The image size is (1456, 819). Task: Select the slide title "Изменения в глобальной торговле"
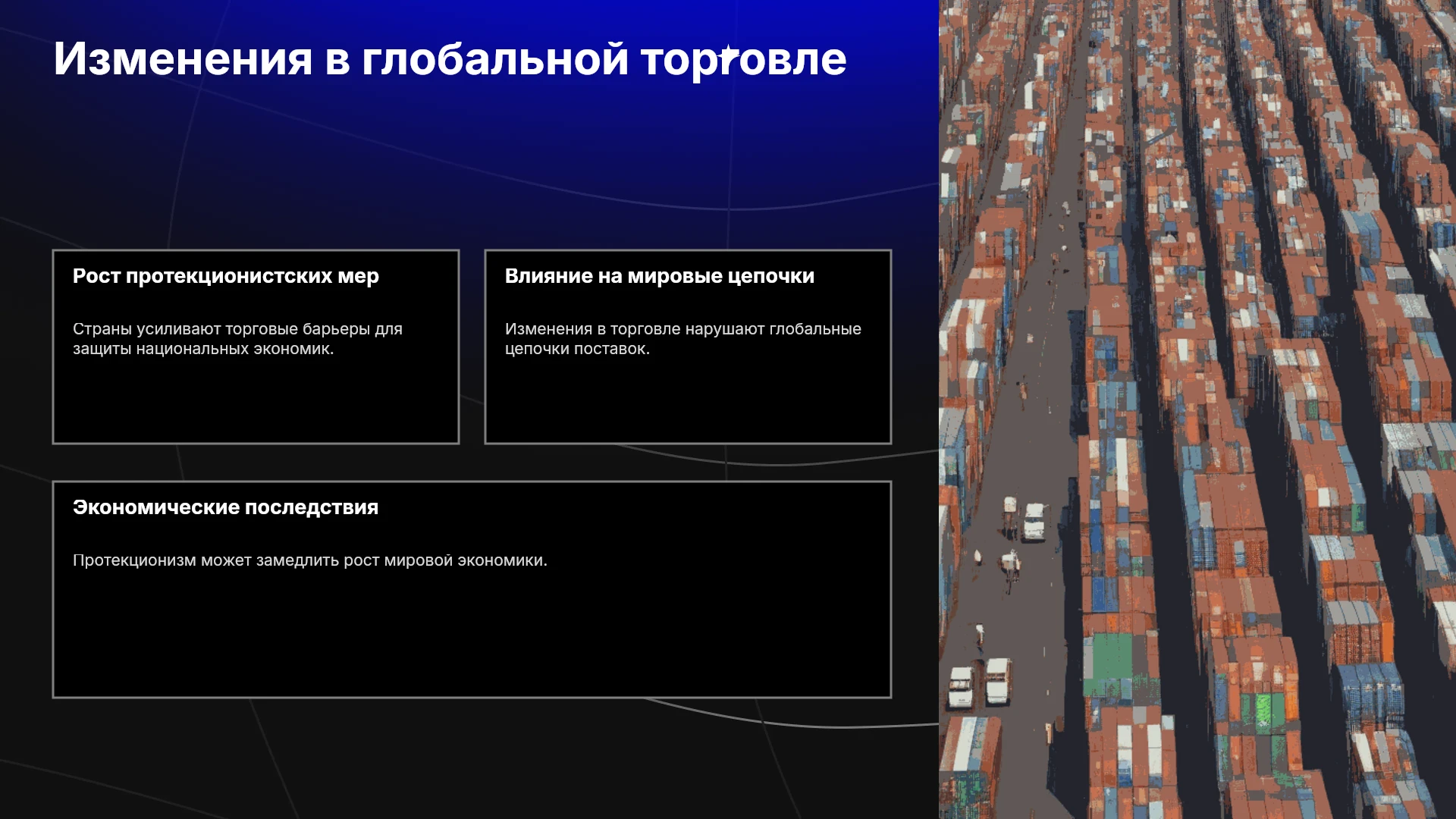(450, 59)
